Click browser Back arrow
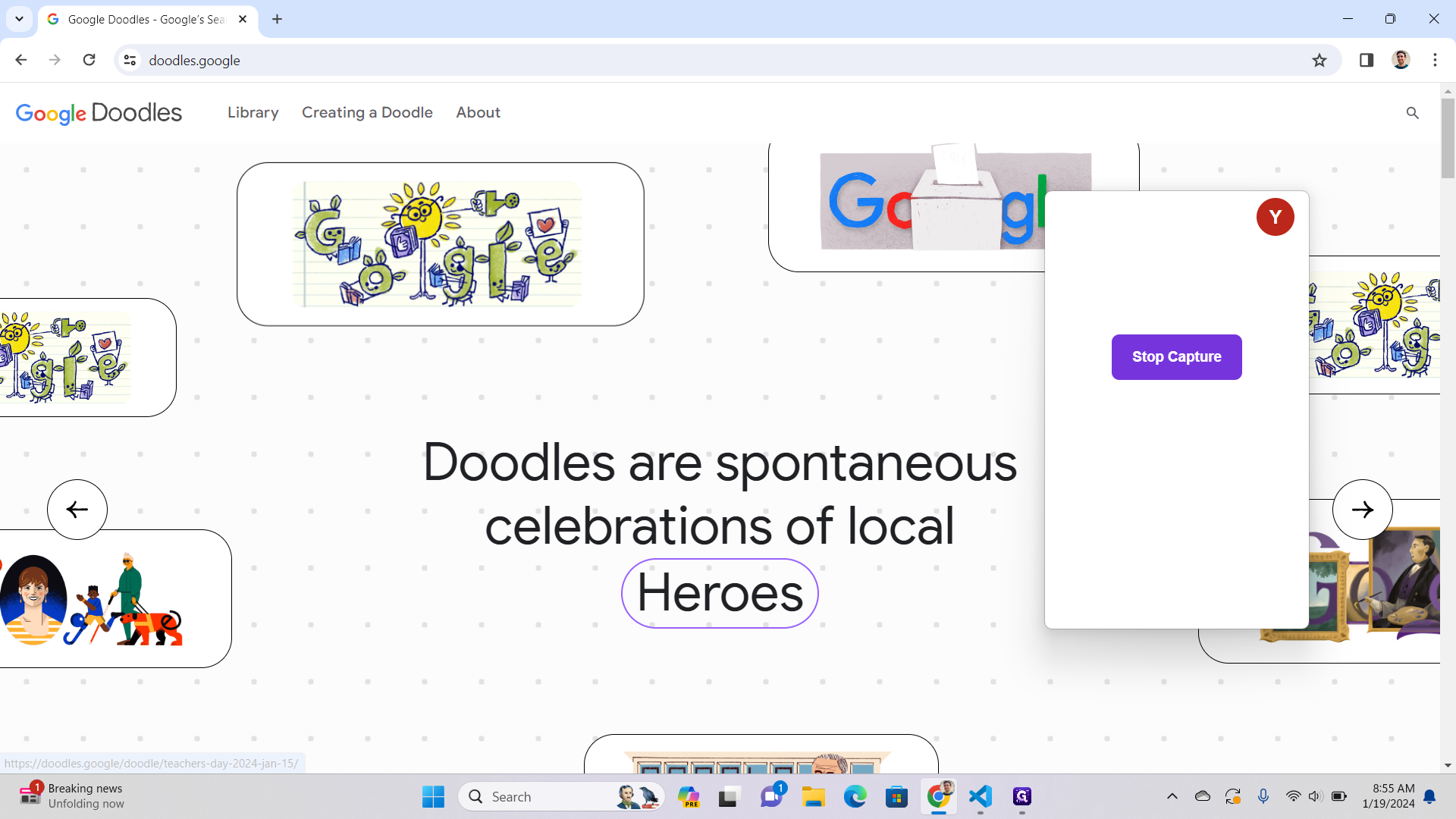Viewport: 1456px width, 819px height. 21,60
